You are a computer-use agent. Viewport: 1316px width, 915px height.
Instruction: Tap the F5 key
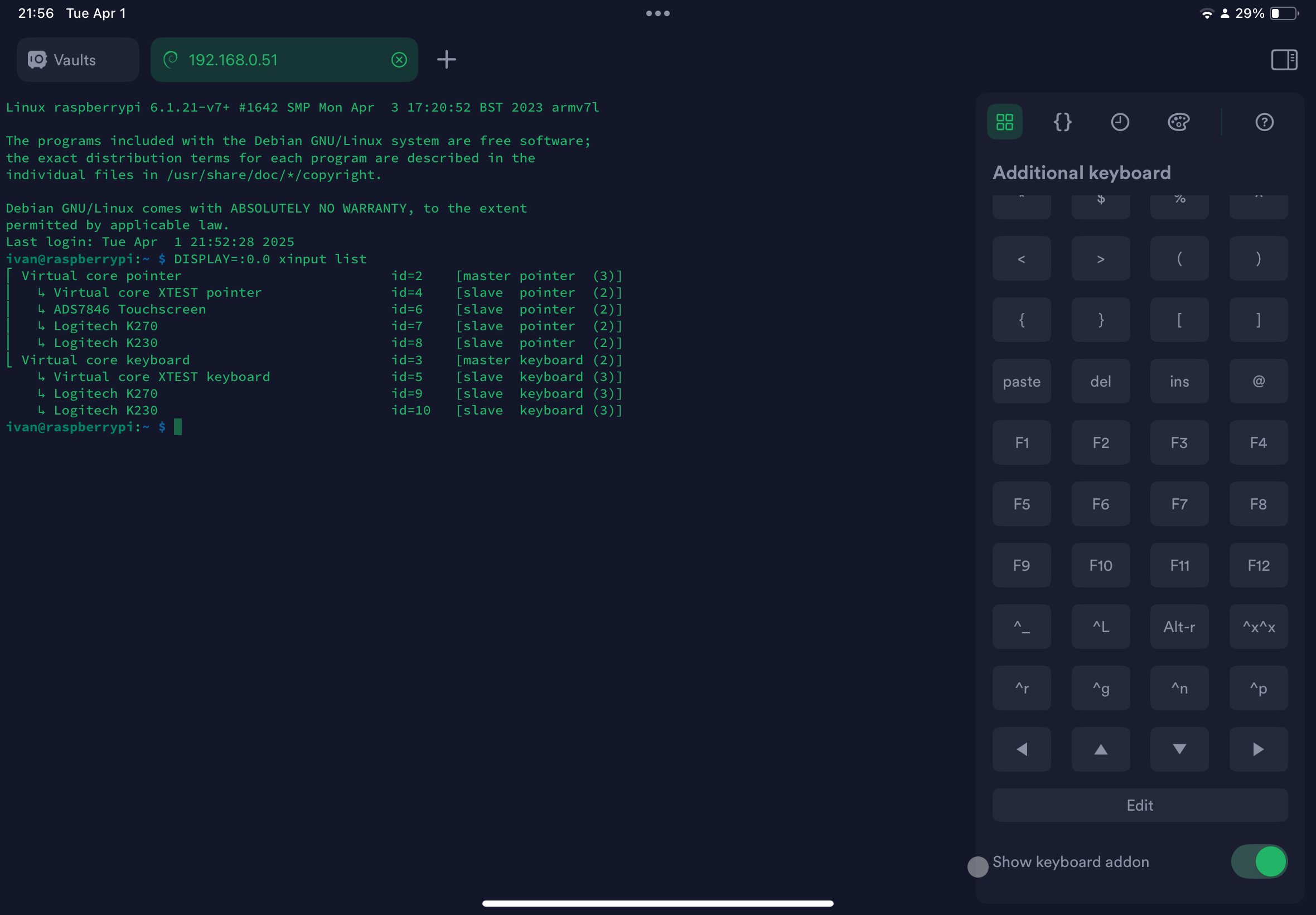(1022, 504)
